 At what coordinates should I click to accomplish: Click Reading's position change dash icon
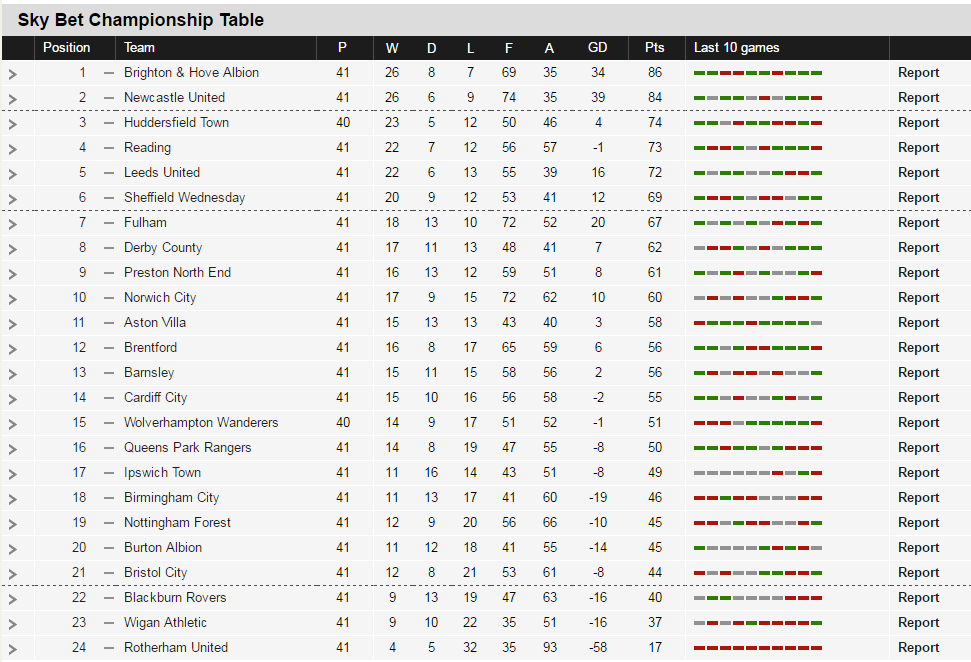[109, 148]
